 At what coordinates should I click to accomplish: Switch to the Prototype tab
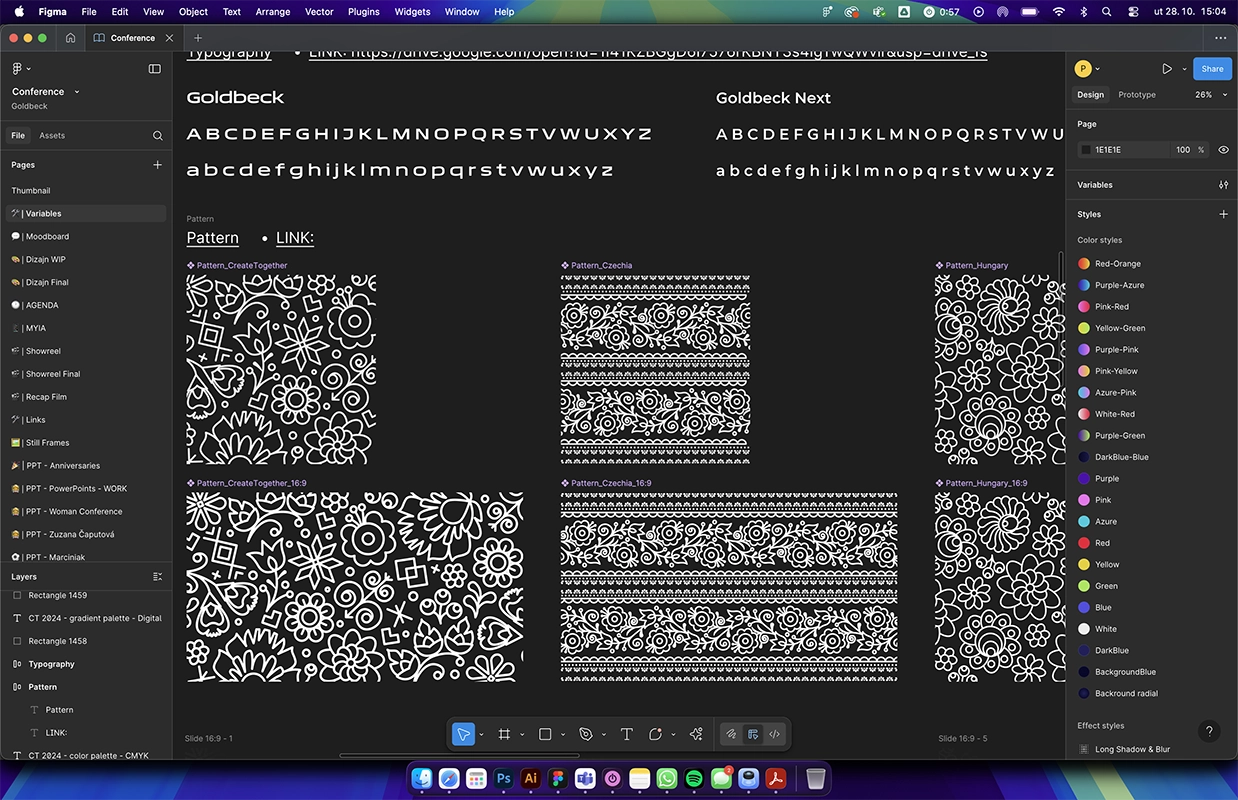pos(1136,95)
